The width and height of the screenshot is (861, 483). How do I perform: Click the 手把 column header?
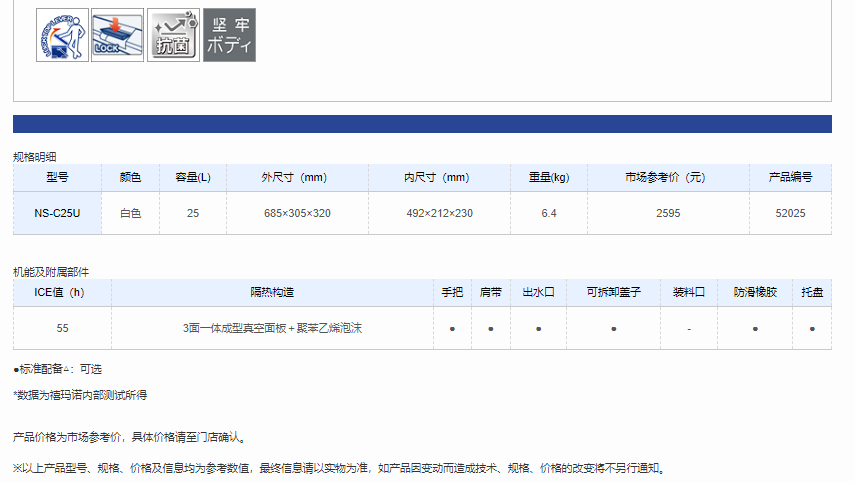(452, 293)
